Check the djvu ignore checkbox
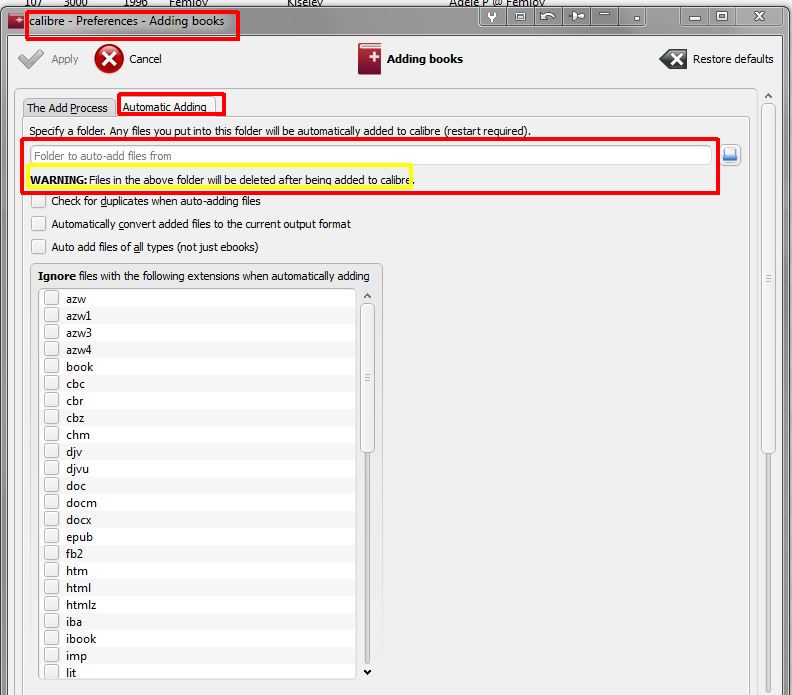This screenshot has width=792, height=695. tap(52, 468)
